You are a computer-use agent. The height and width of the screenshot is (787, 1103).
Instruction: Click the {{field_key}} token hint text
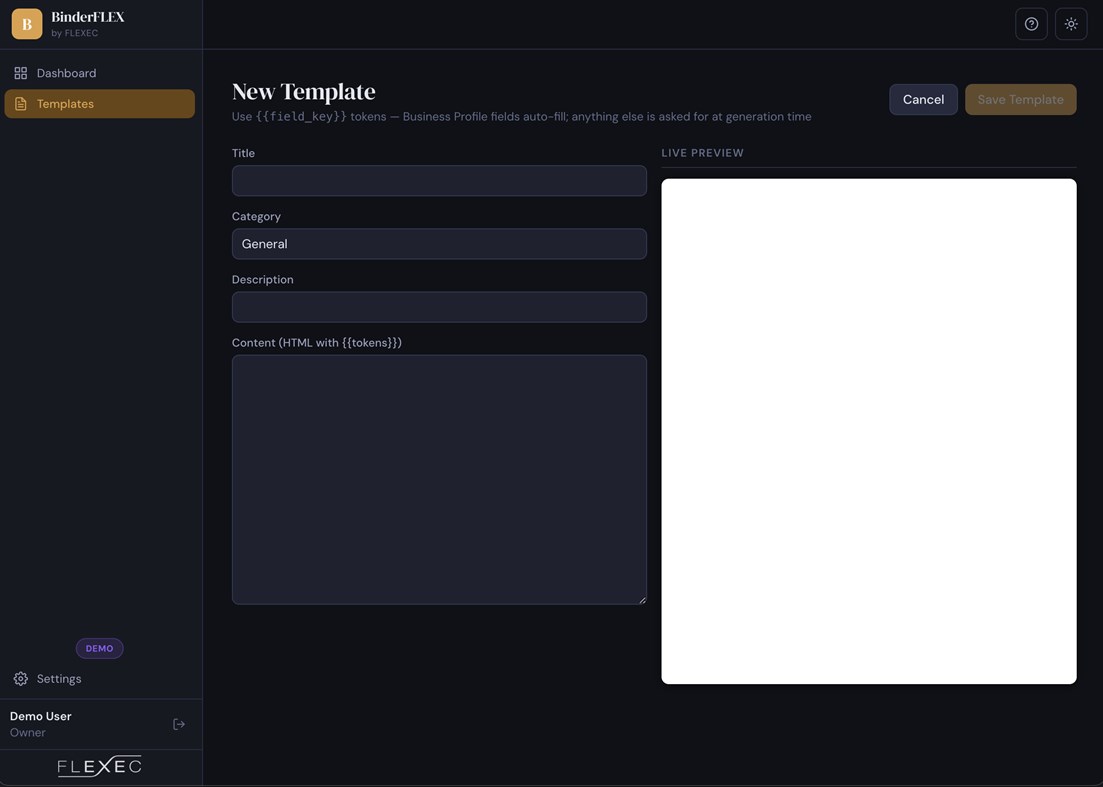pyautogui.click(x=301, y=117)
